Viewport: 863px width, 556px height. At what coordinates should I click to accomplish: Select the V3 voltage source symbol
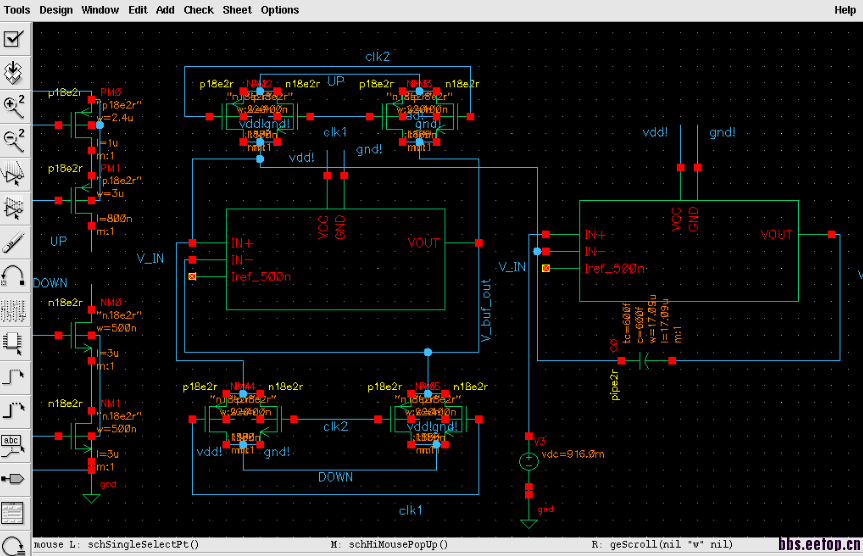529,461
